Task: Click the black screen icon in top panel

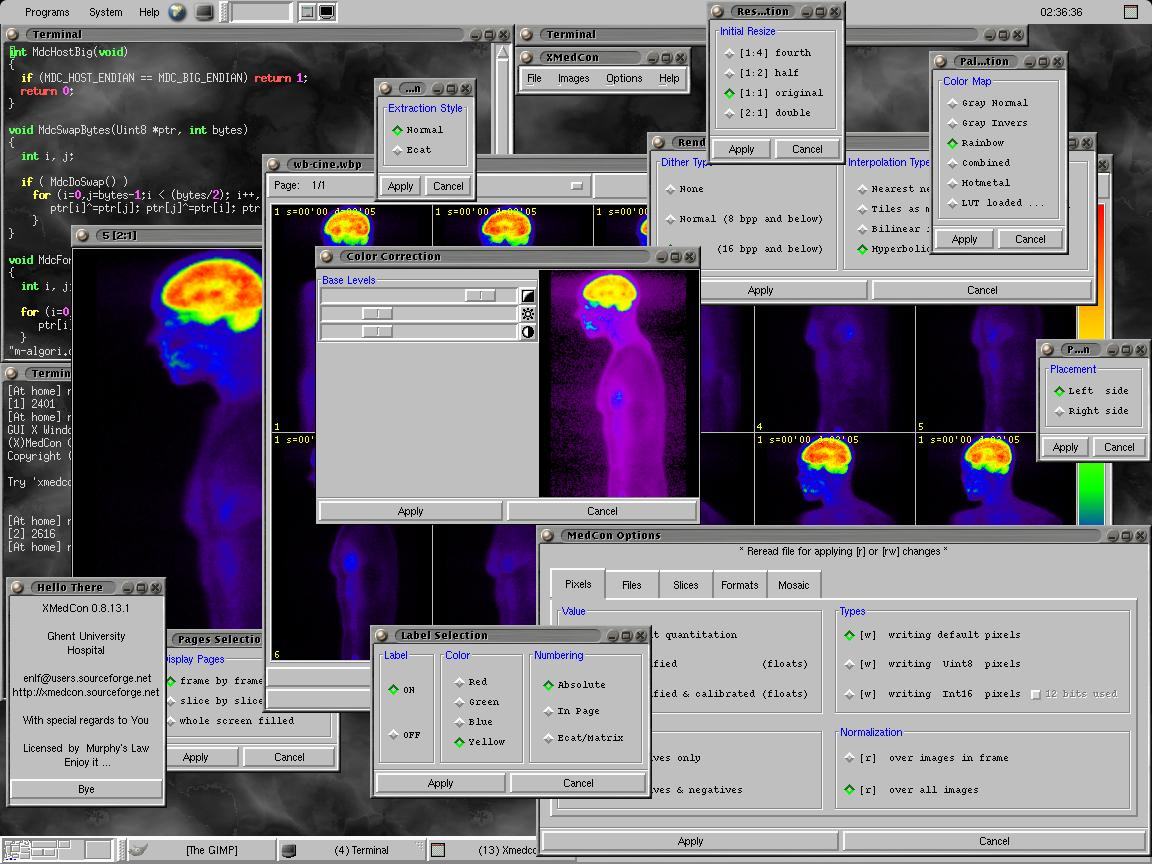Action: [x=327, y=12]
